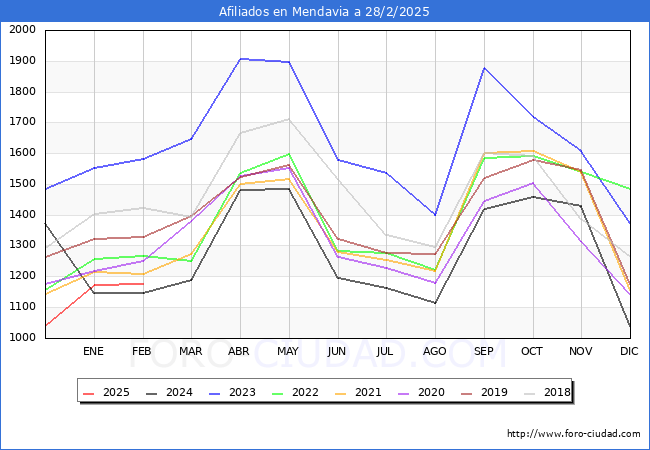Screen dimensions: 650x450
Task: Click the OCT month axis label
Action: tap(532, 351)
